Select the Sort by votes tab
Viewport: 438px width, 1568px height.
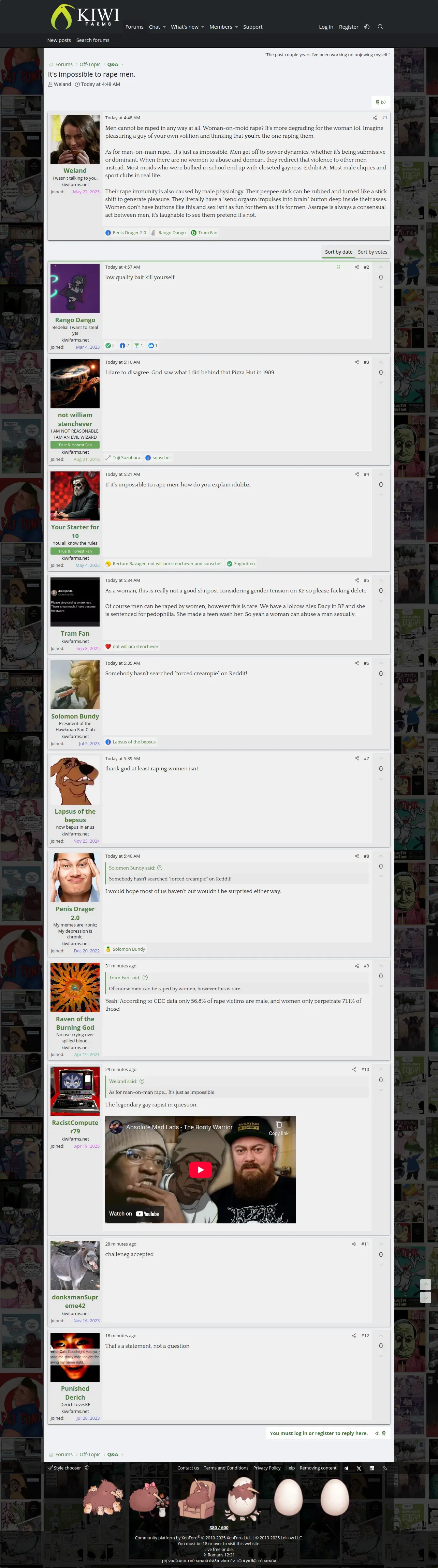[372, 252]
